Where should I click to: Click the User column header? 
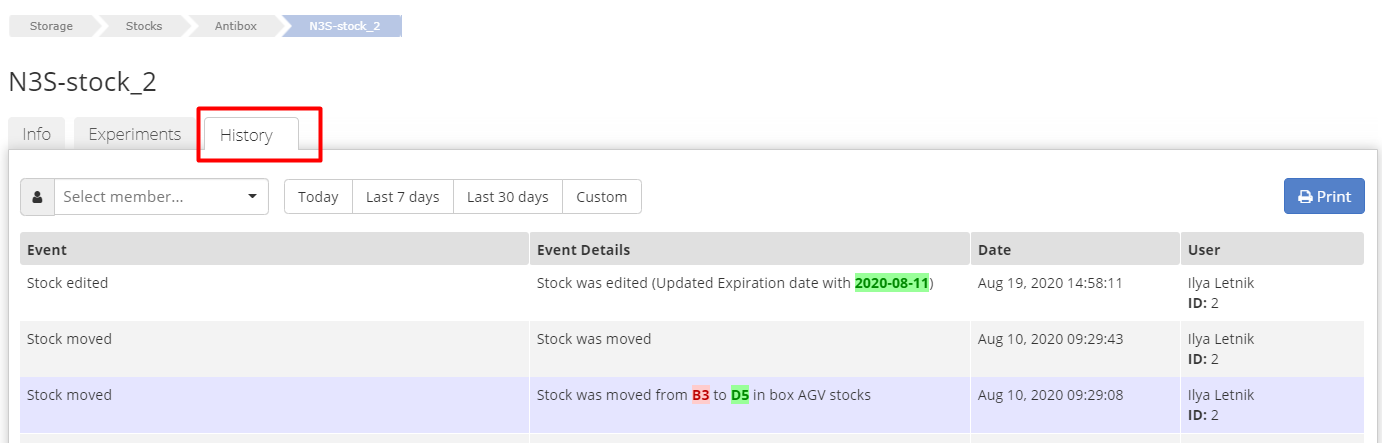click(x=1203, y=249)
